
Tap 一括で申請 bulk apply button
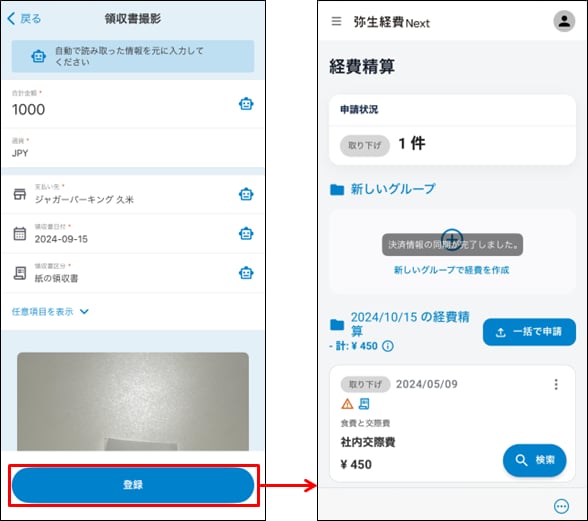pos(529,332)
